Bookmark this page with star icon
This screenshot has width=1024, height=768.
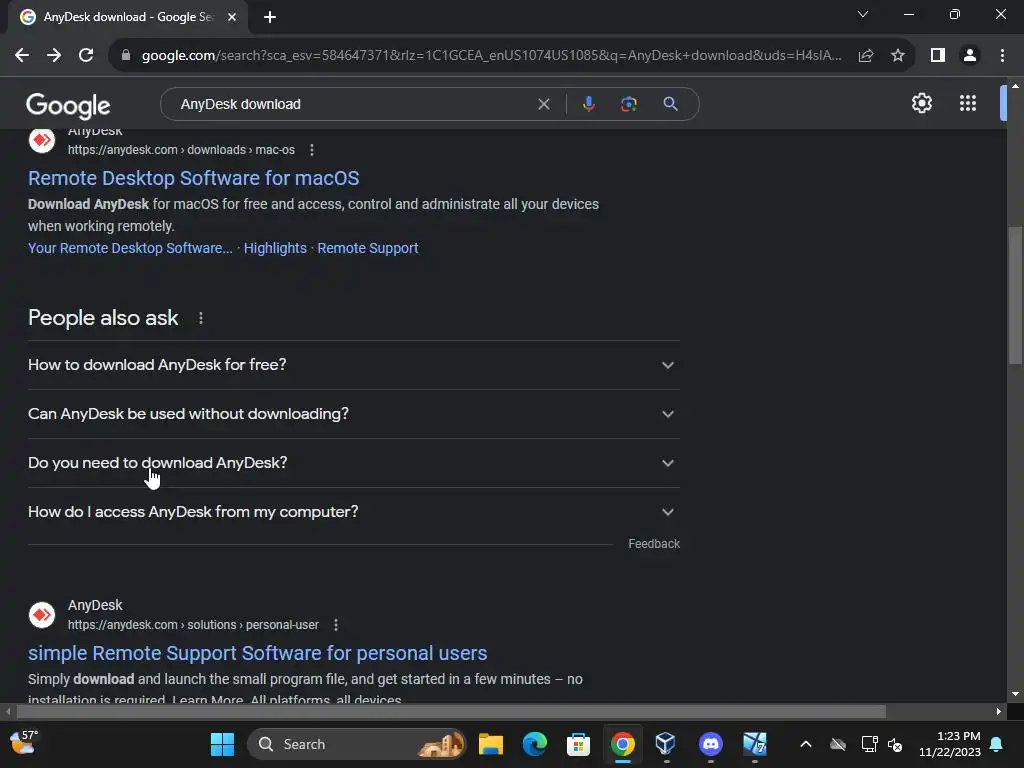coord(898,56)
